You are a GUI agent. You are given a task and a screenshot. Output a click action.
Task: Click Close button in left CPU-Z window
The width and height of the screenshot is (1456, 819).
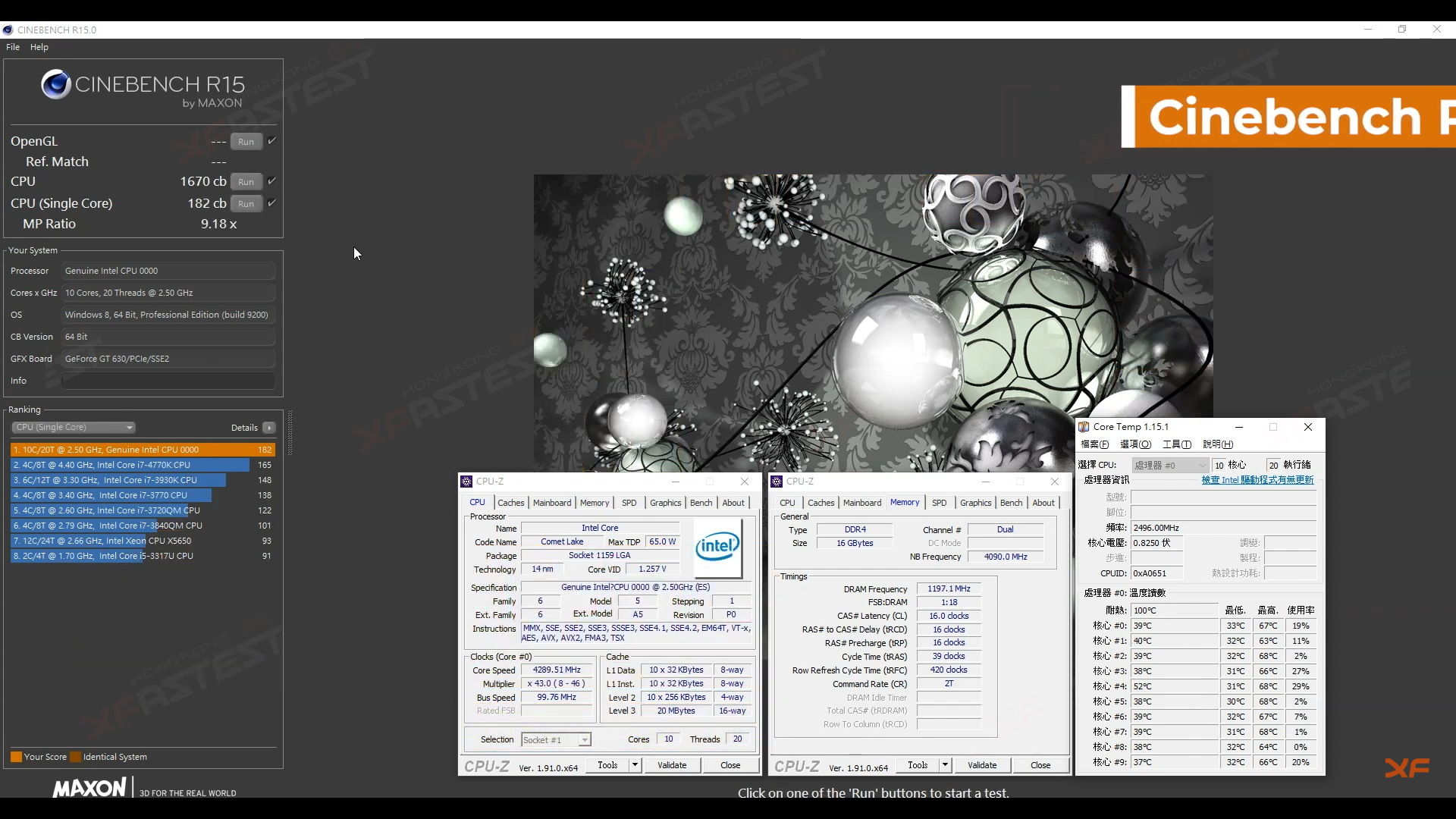click(x=730, y=765)
